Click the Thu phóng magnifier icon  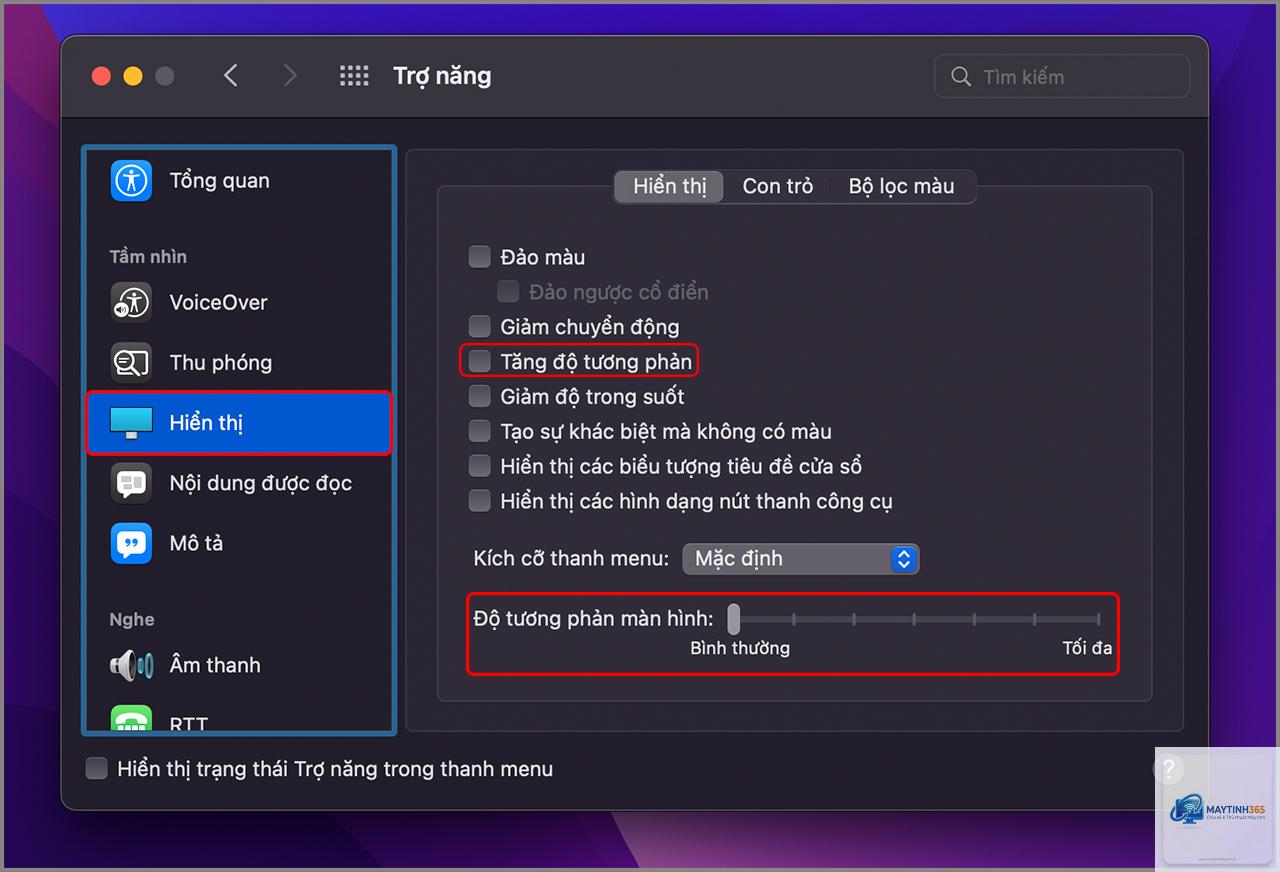tap(131, 363)
